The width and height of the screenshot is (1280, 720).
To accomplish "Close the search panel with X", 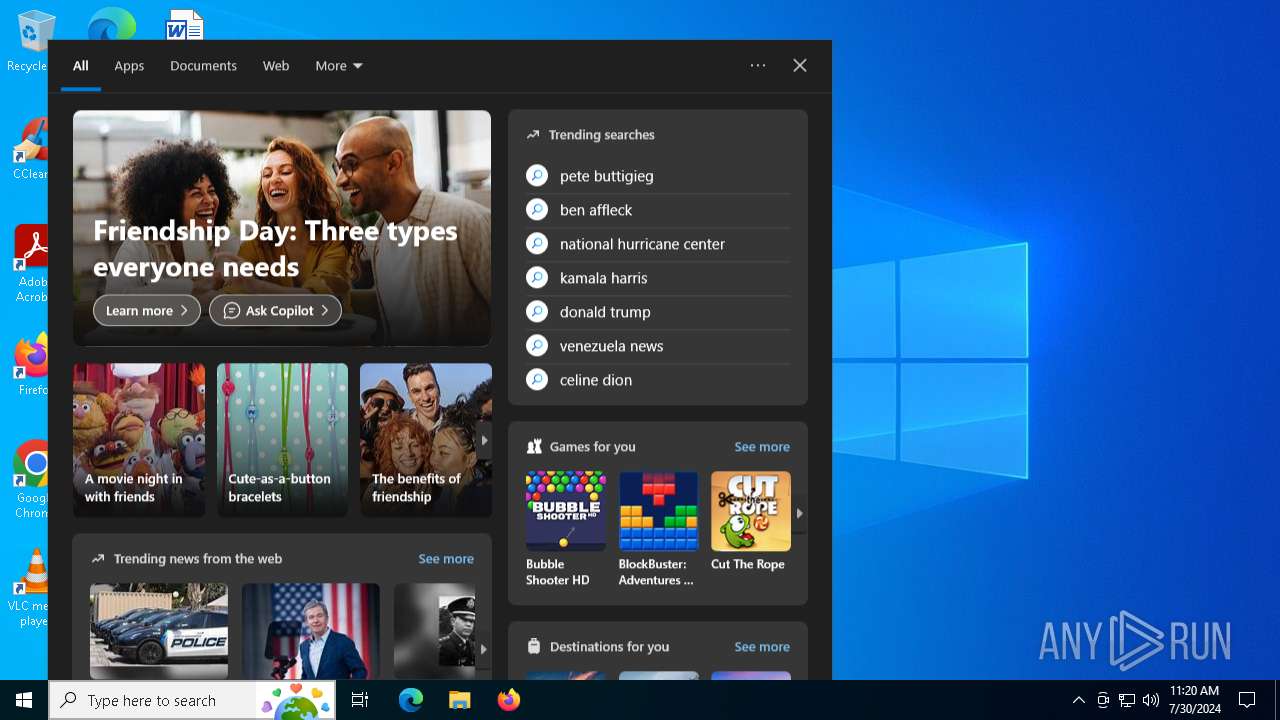I will click(x=800, y=65).
